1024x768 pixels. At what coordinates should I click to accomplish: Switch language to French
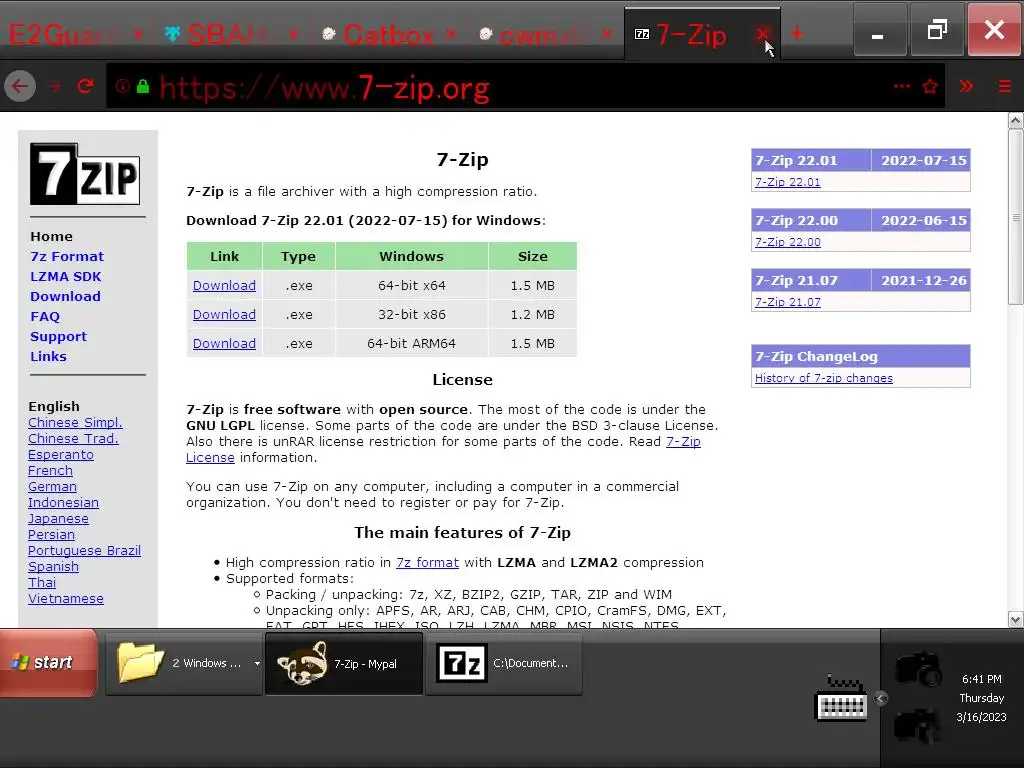pyautogui.click(x=50, y=471)
